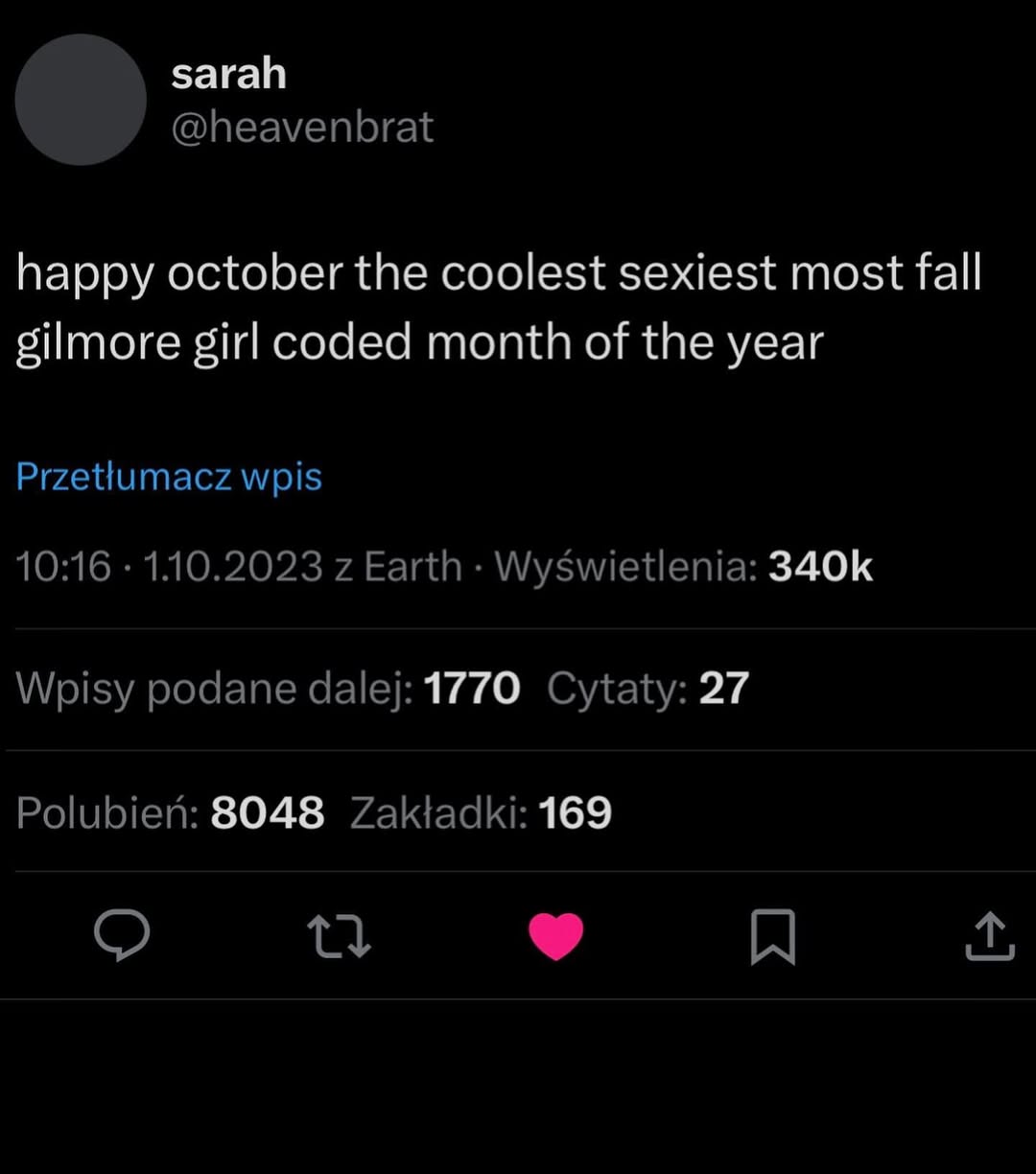Open the share menu with upload arrow icon

[989, 936]
